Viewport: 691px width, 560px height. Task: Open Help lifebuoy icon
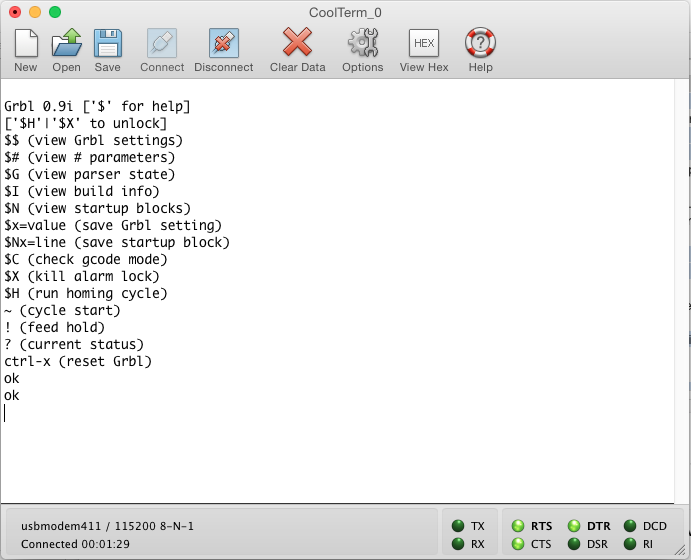point(480,44)
